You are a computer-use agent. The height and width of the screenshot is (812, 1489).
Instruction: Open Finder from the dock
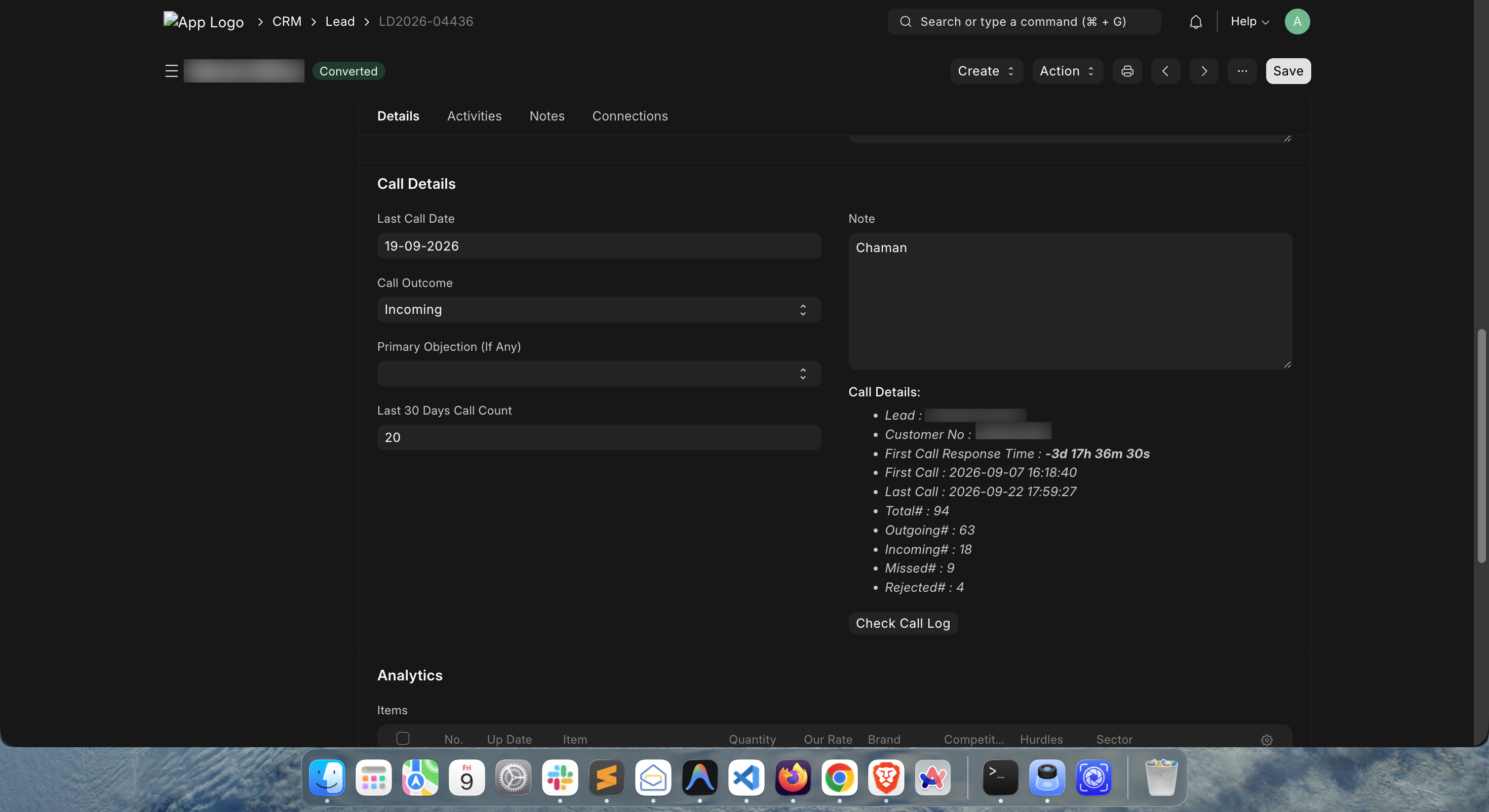point(327,778)
